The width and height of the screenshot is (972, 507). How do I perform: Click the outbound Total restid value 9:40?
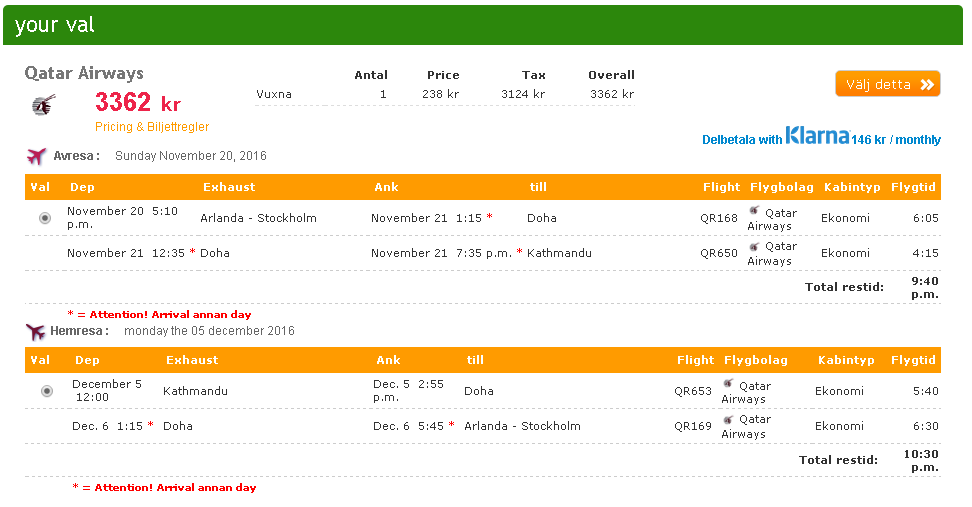924,288
